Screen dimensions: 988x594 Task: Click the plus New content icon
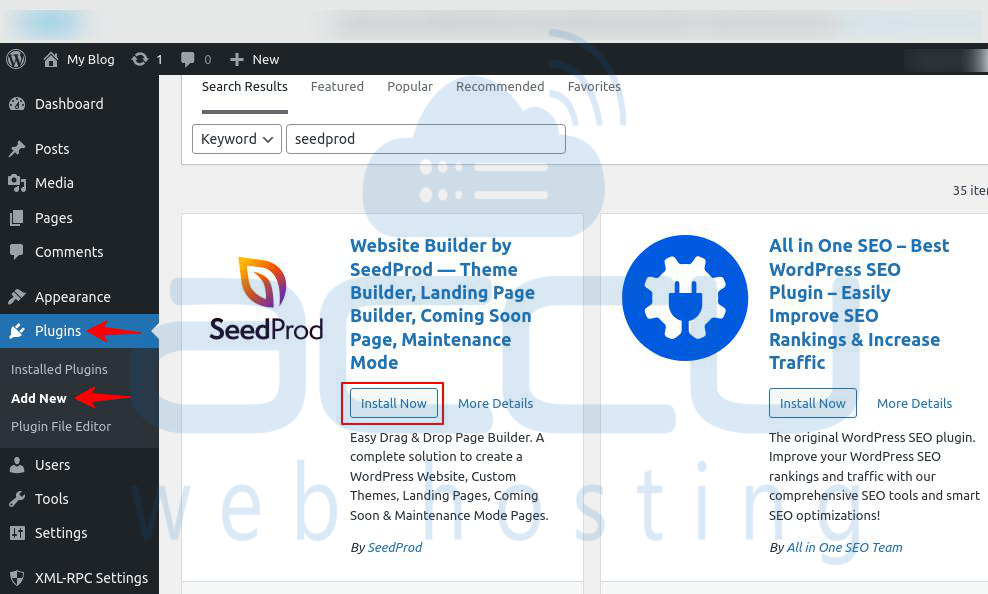coord(237,59)
